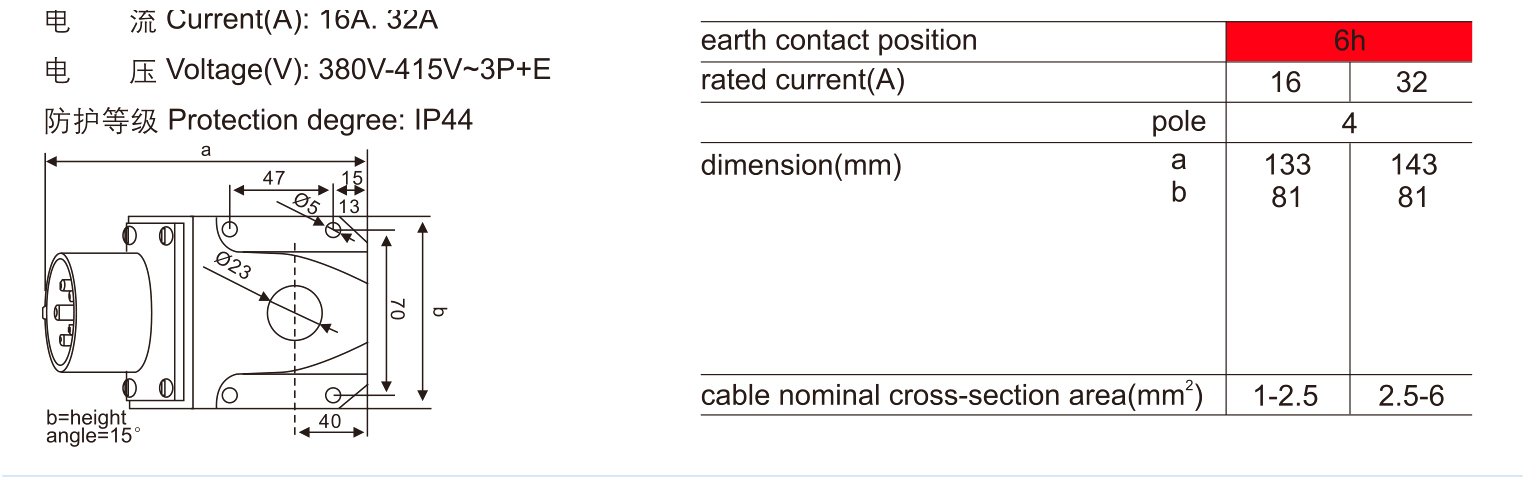Click the 2.5-6 cable cross-section value

click(x=1411, y=397)
